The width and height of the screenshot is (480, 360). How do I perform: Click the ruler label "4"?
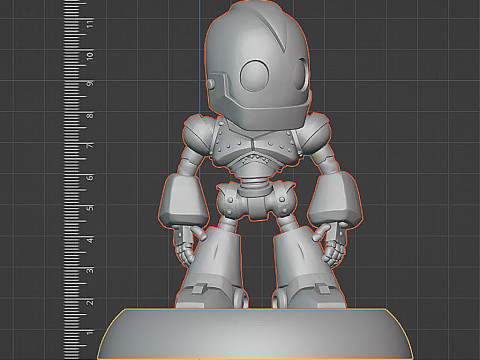90,239
